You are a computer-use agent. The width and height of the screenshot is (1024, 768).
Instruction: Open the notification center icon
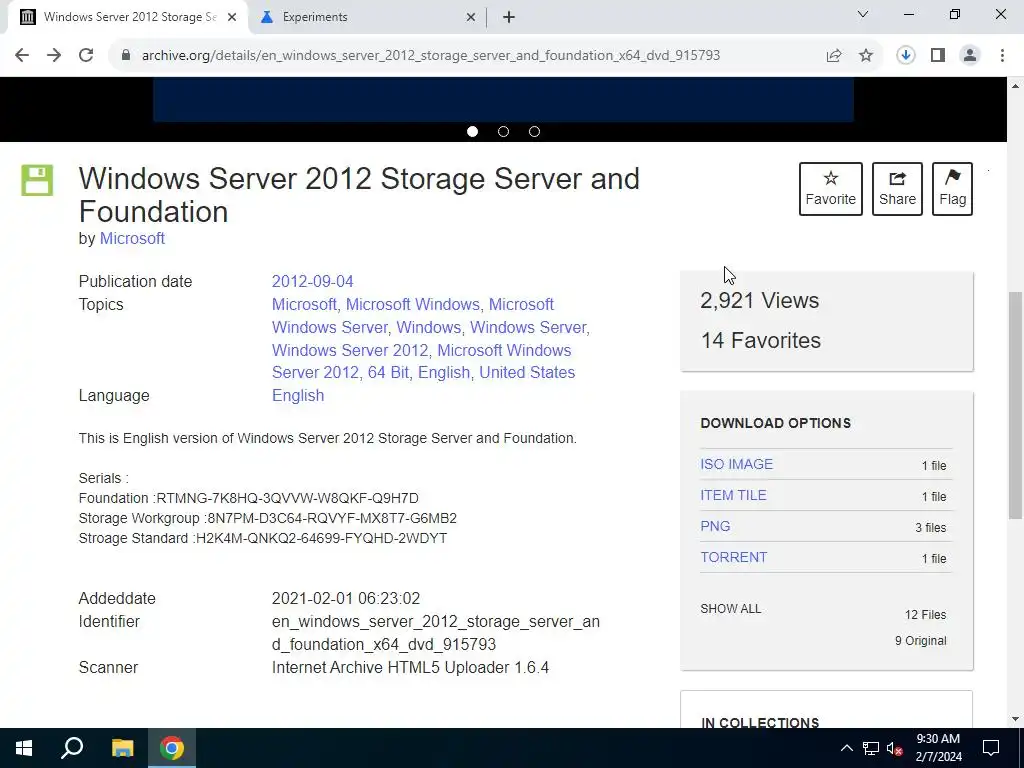coord(991,748)
